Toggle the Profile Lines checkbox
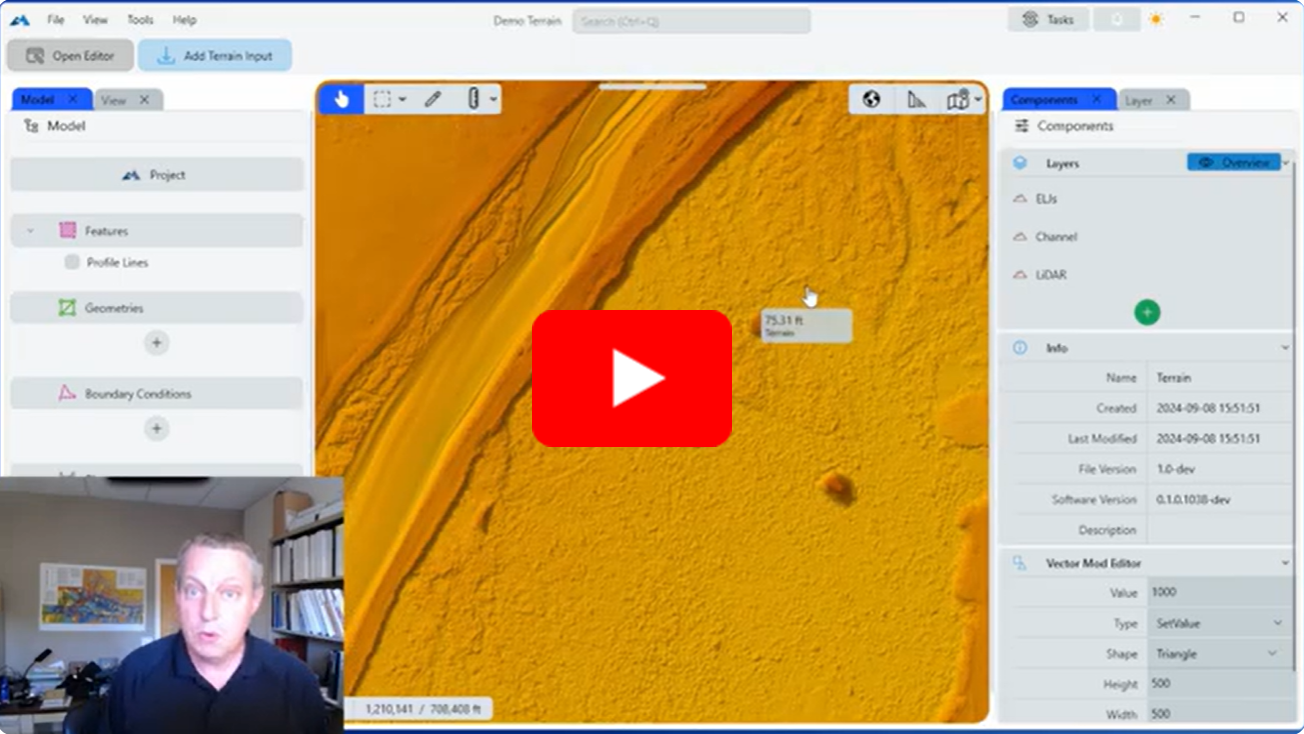Viewport: 1304px width, 734px height. pyautogui.click(x=72, y=262)
